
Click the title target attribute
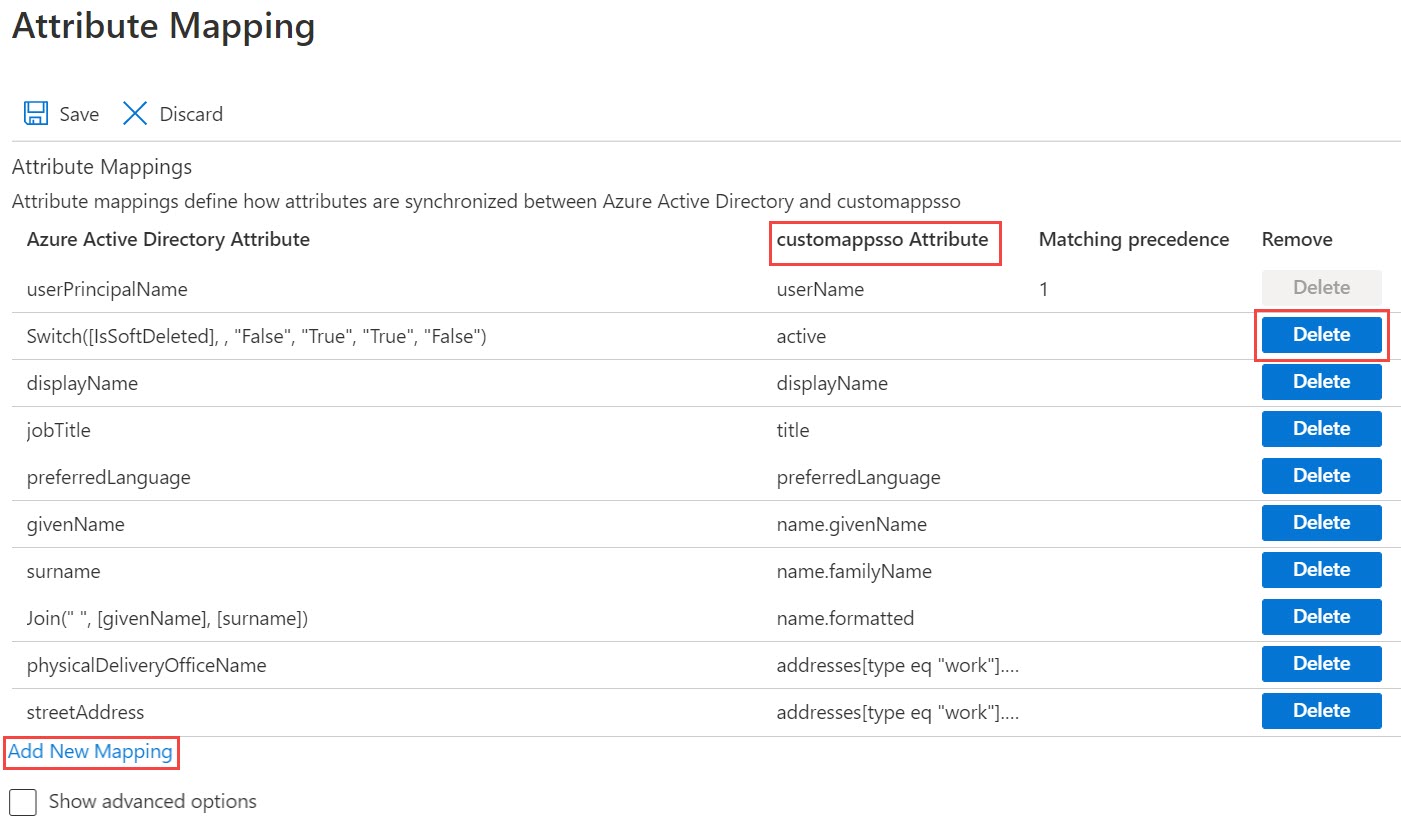(x=793, y=431)
